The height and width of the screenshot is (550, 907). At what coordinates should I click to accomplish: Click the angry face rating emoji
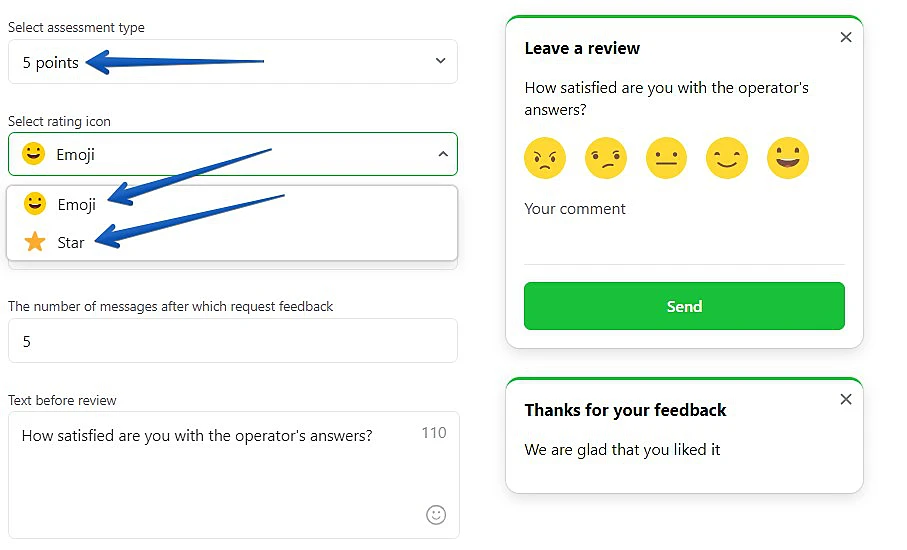click(545, 158)
